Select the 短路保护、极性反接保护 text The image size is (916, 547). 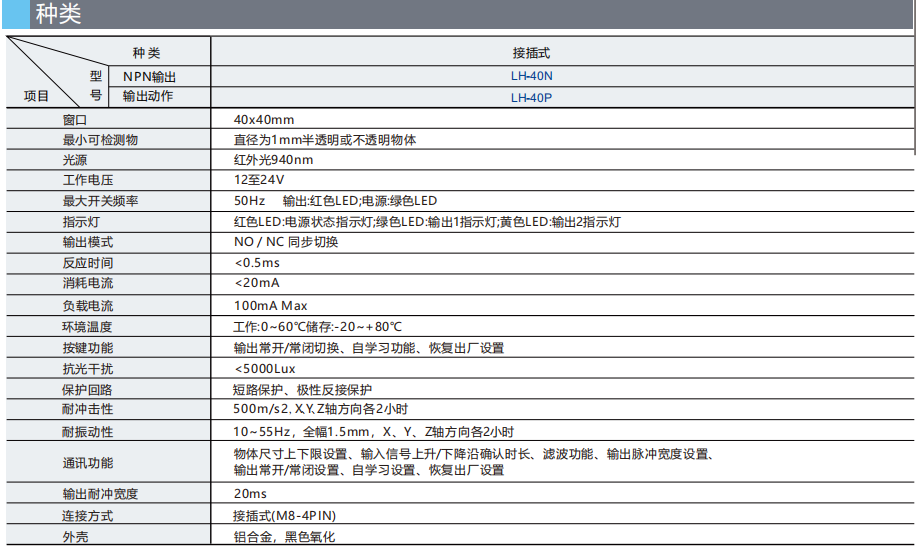(310, 389)
